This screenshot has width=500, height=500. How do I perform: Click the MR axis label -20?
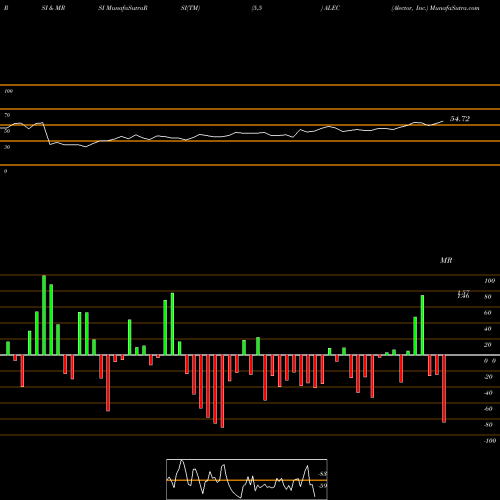488,377
